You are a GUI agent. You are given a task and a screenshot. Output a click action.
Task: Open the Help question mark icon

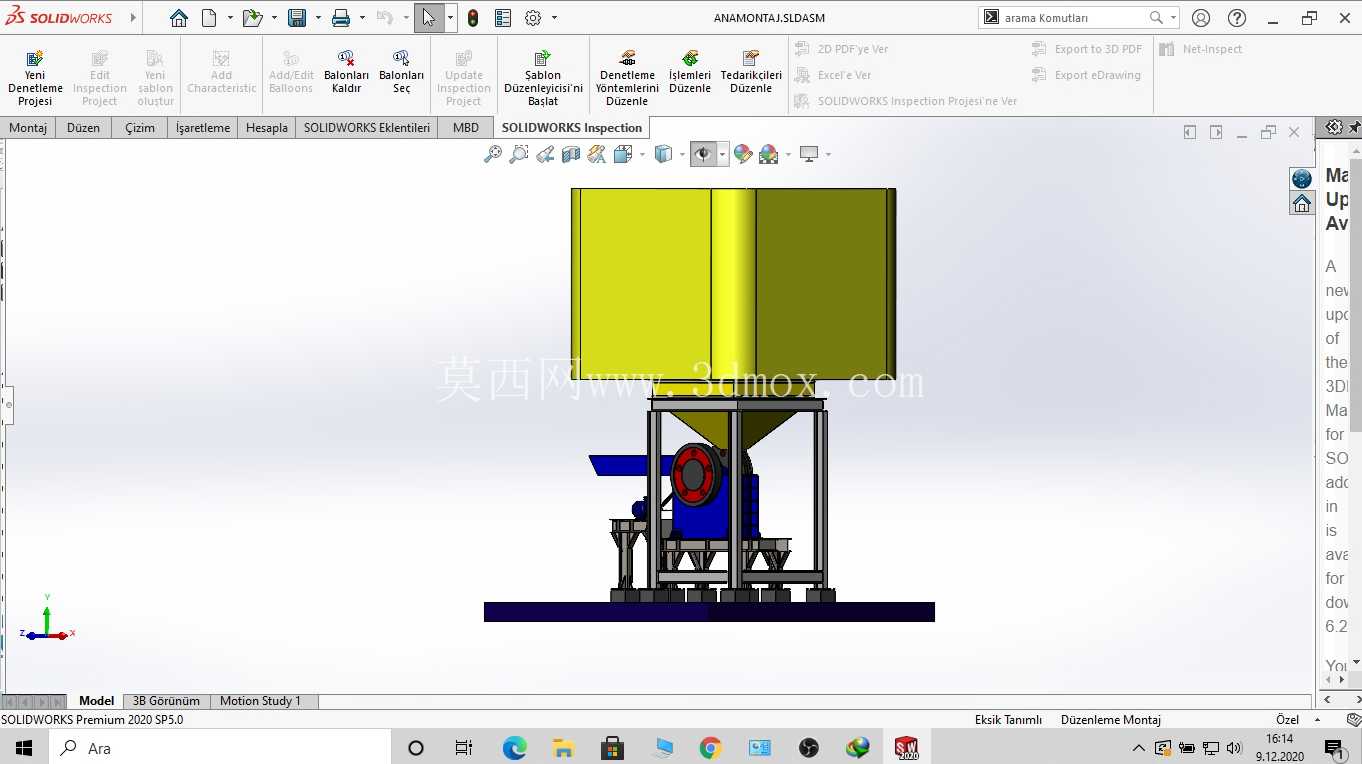[x=1237, y=18]
